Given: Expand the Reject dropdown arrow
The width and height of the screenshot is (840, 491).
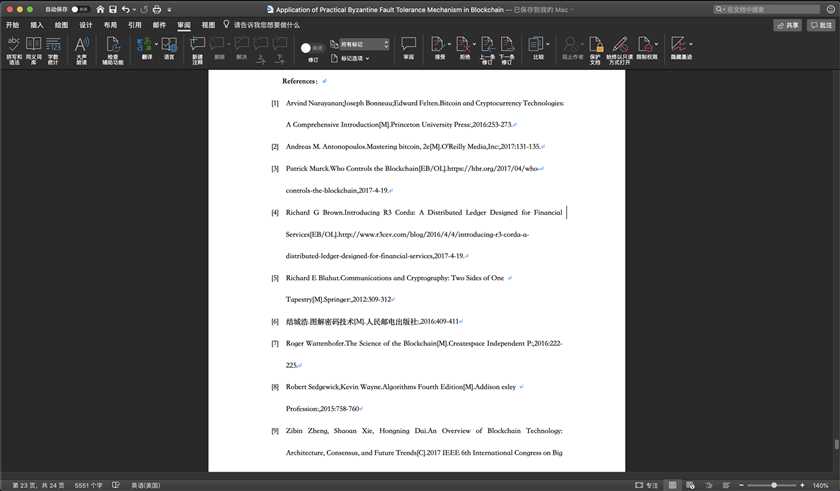Looking at the screenshot, I should coord(474,44).
